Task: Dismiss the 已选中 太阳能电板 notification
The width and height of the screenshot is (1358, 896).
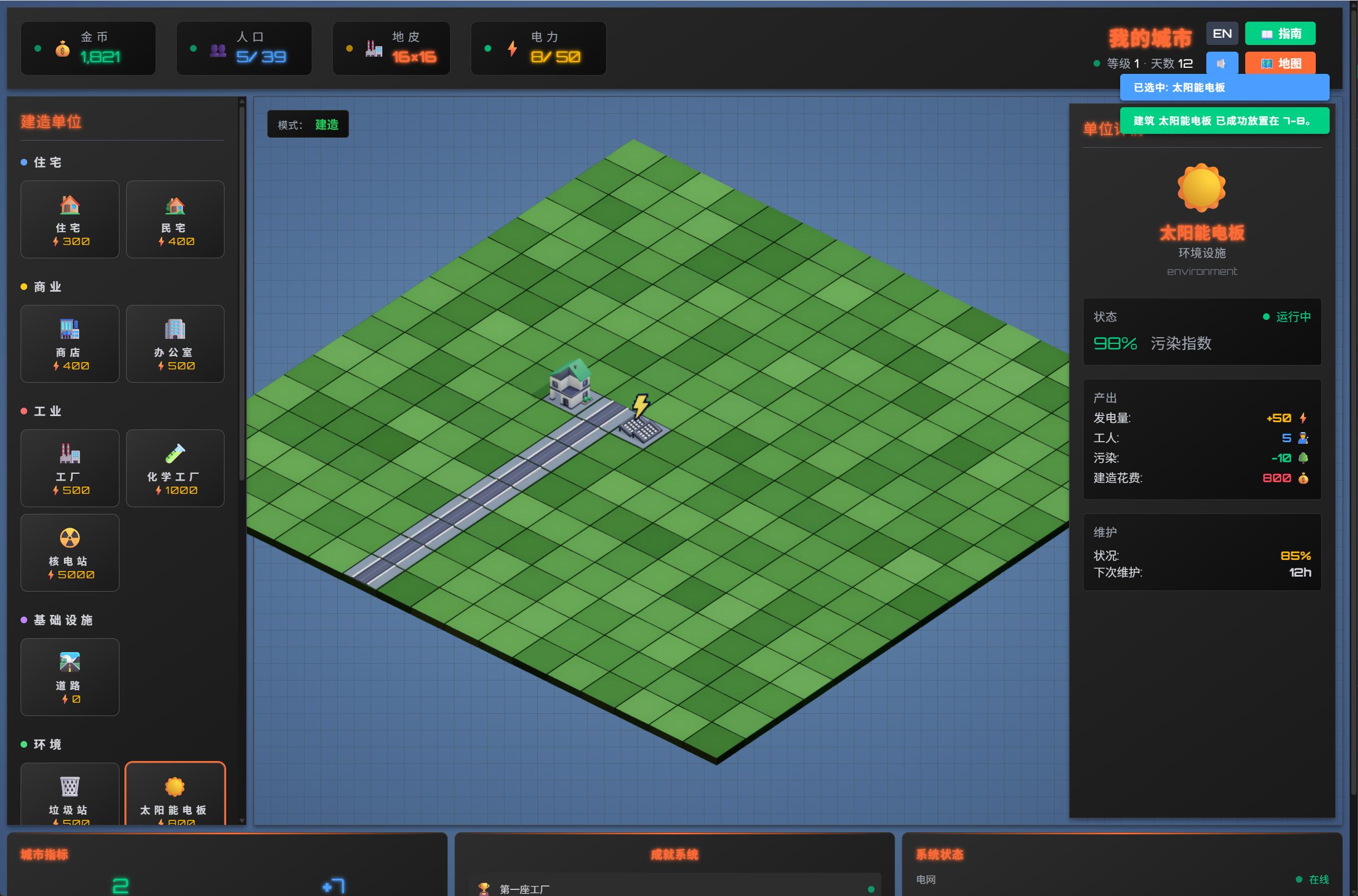Action: click(x=1224, y=87)
